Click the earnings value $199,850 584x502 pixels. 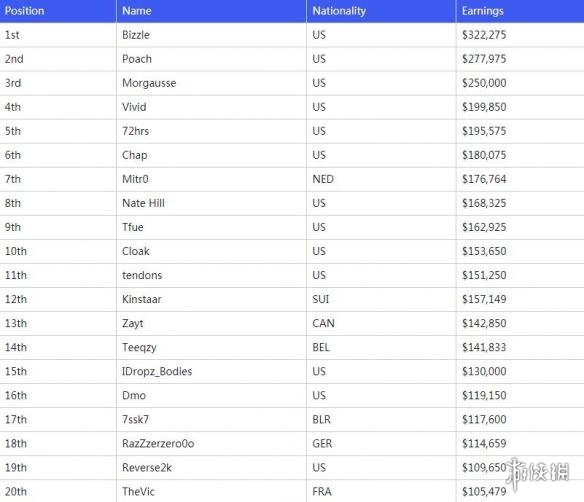pyautogui.click(x=484, y=107)
